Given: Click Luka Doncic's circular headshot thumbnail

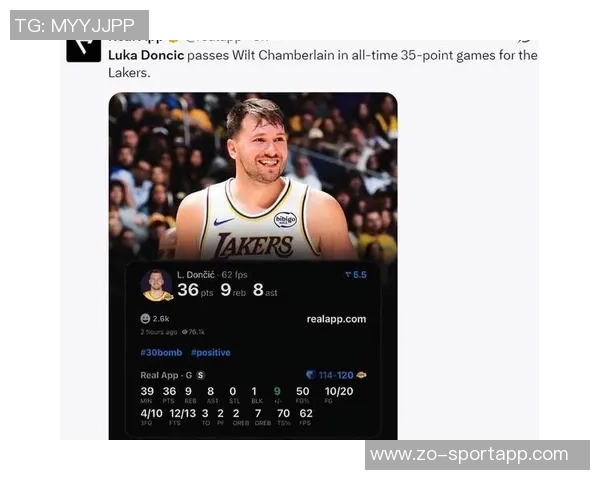Looking at the screenshot, I should [157, 285].
